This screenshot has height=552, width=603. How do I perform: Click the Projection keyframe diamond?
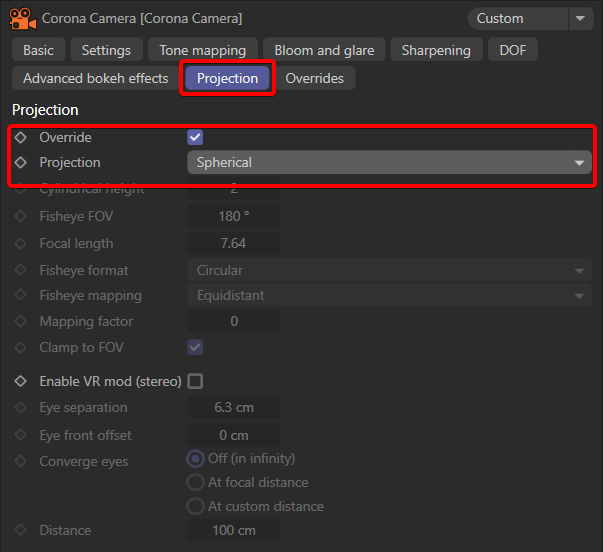point(20,162)
